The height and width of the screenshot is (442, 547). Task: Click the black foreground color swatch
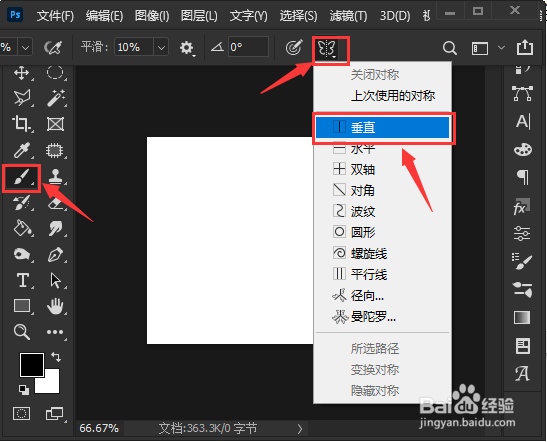(x=31, y=365)
